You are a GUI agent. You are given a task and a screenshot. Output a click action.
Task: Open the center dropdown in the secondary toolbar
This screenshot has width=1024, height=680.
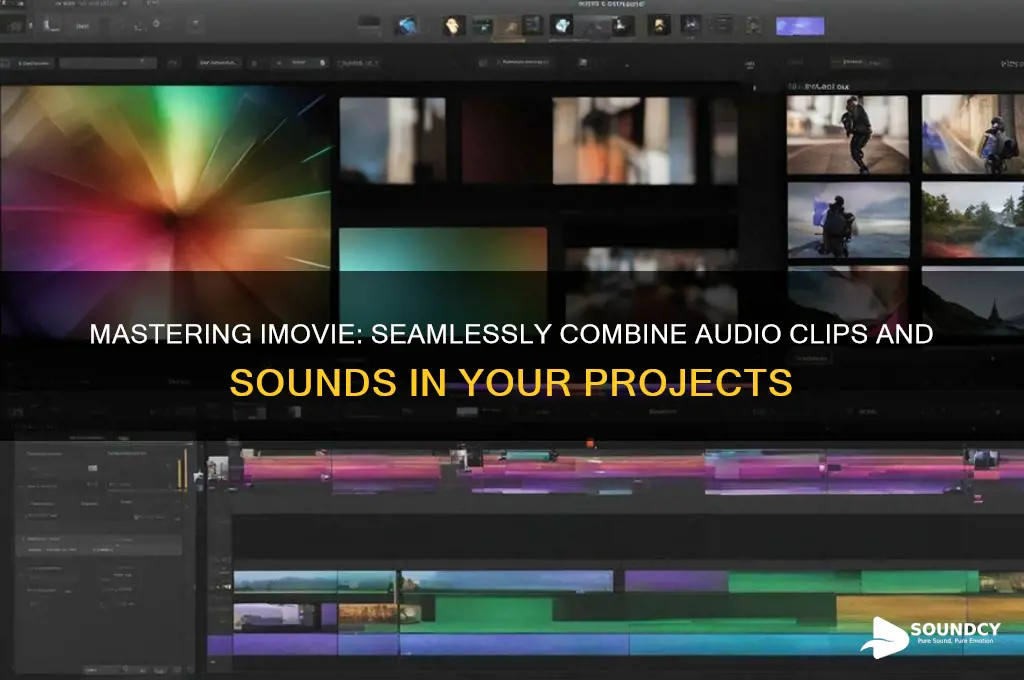tap(524, 63)
